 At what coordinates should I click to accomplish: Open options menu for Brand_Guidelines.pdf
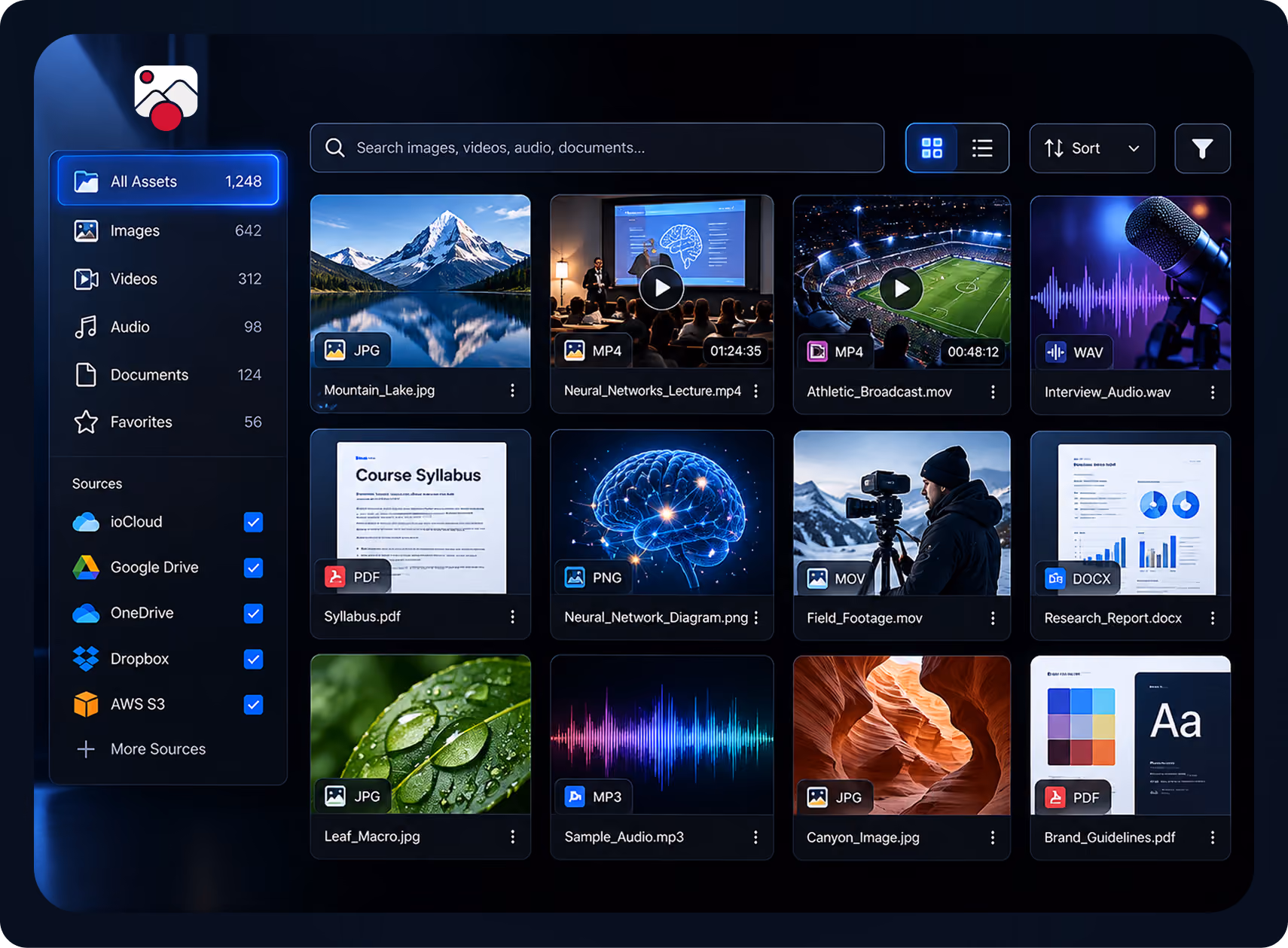tap(1213, 837)
